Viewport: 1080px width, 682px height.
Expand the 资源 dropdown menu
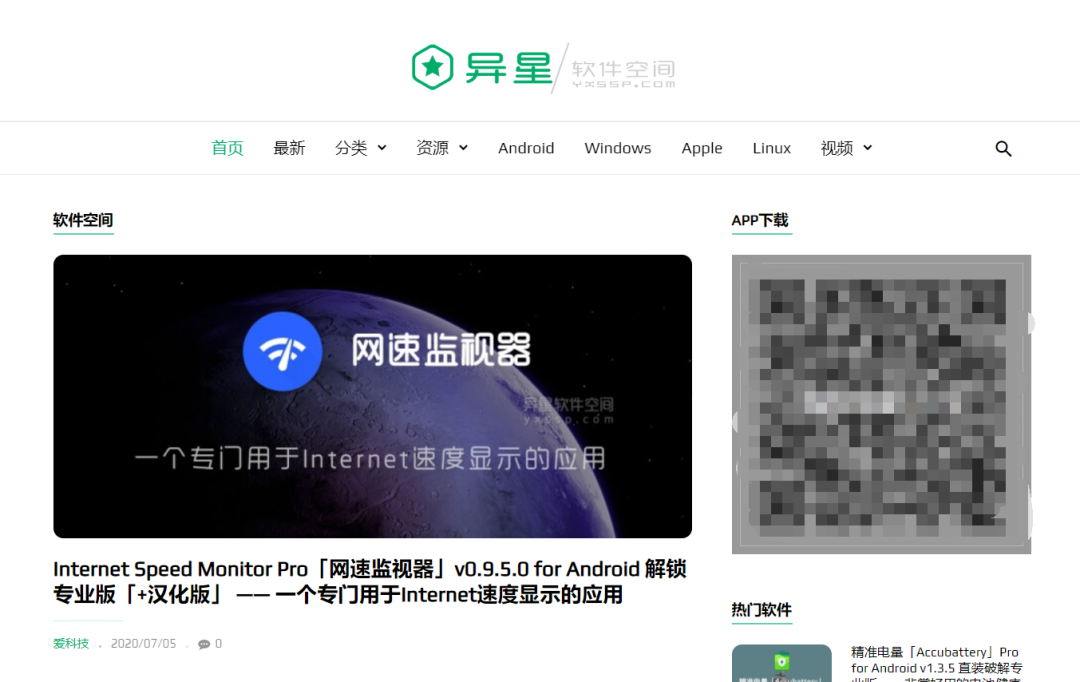point(442,148)
